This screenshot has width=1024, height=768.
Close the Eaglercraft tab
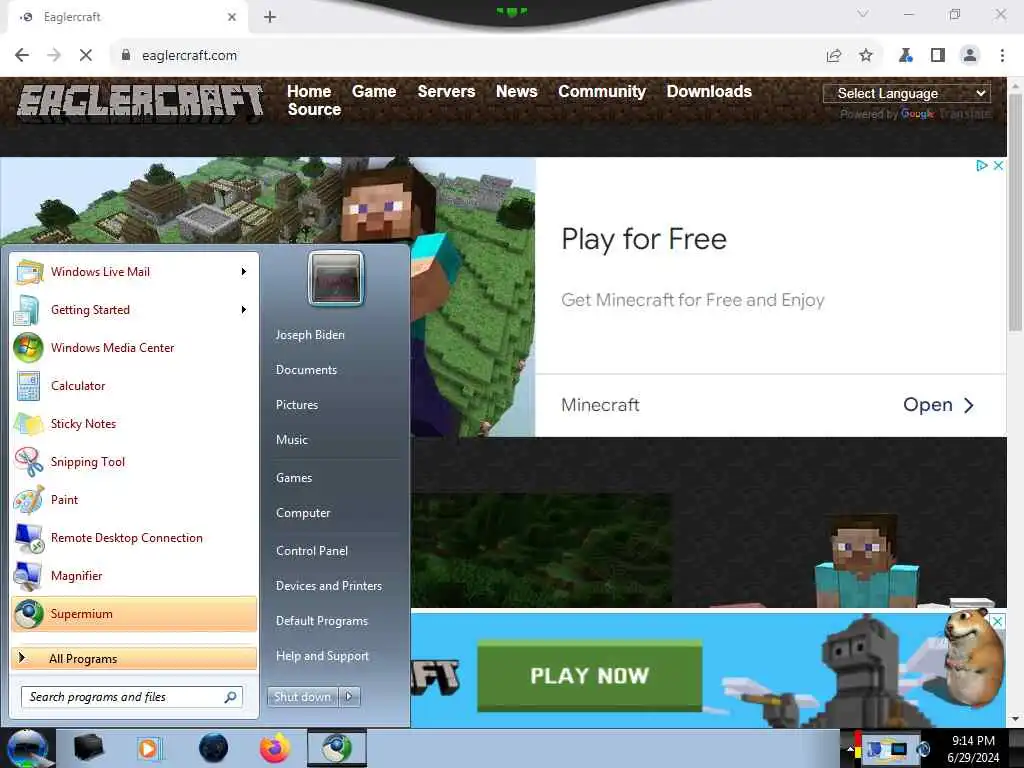232,17
